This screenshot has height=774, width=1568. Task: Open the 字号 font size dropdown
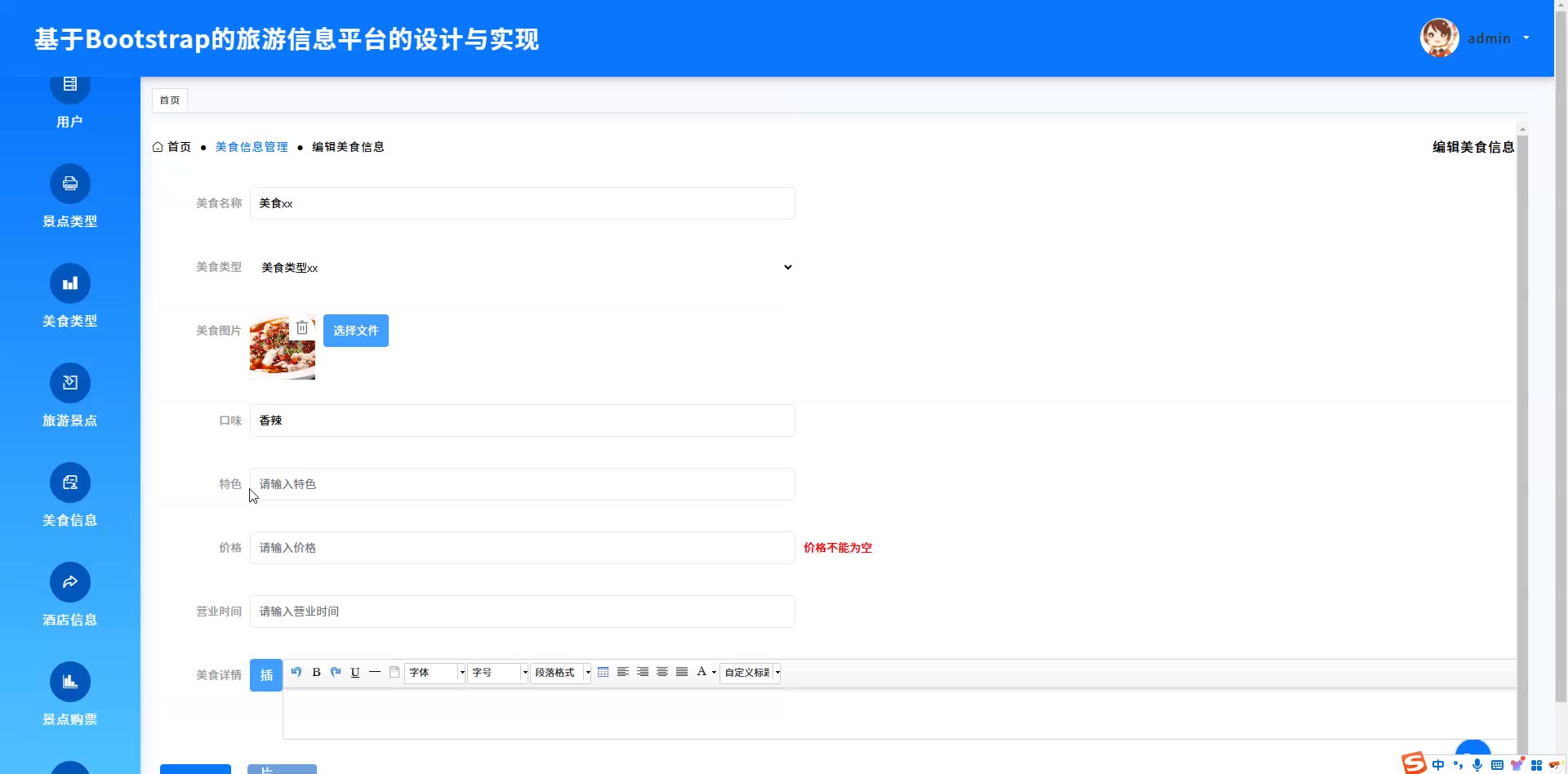coord(498,673)
